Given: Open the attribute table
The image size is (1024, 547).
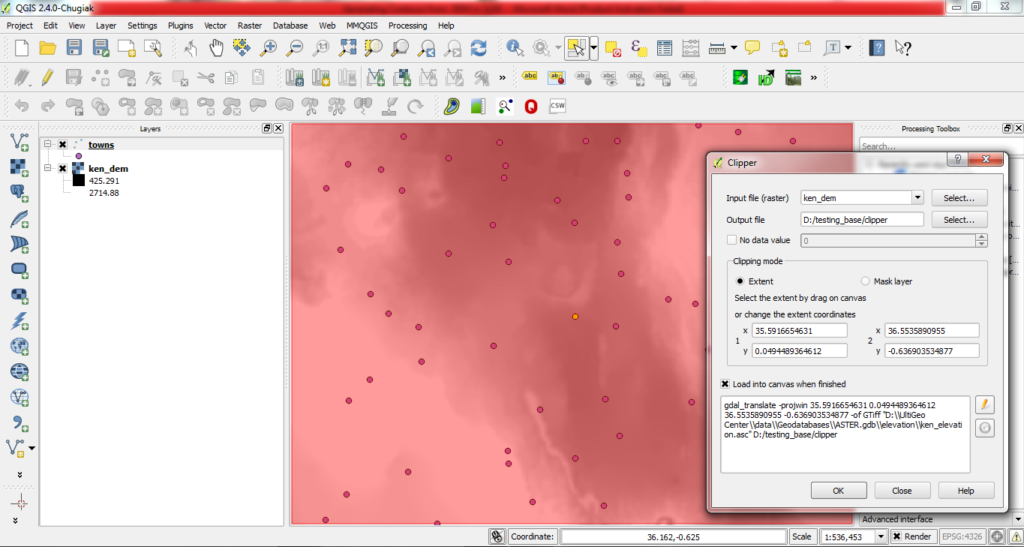Looking at the screenshot, I should pyautogui.click(x=664, y=48).
